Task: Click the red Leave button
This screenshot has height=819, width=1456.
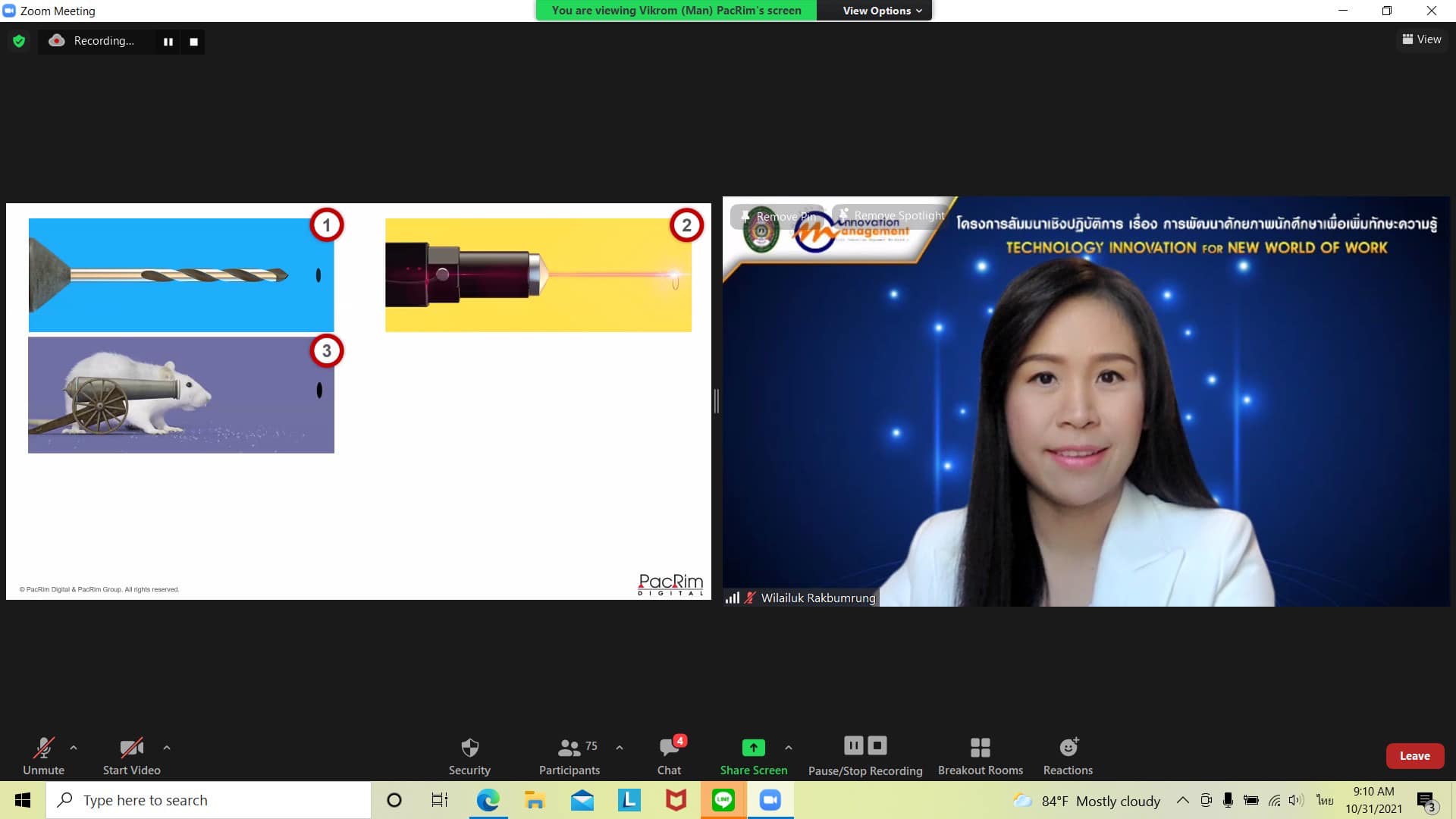Action: point(1414,756)
